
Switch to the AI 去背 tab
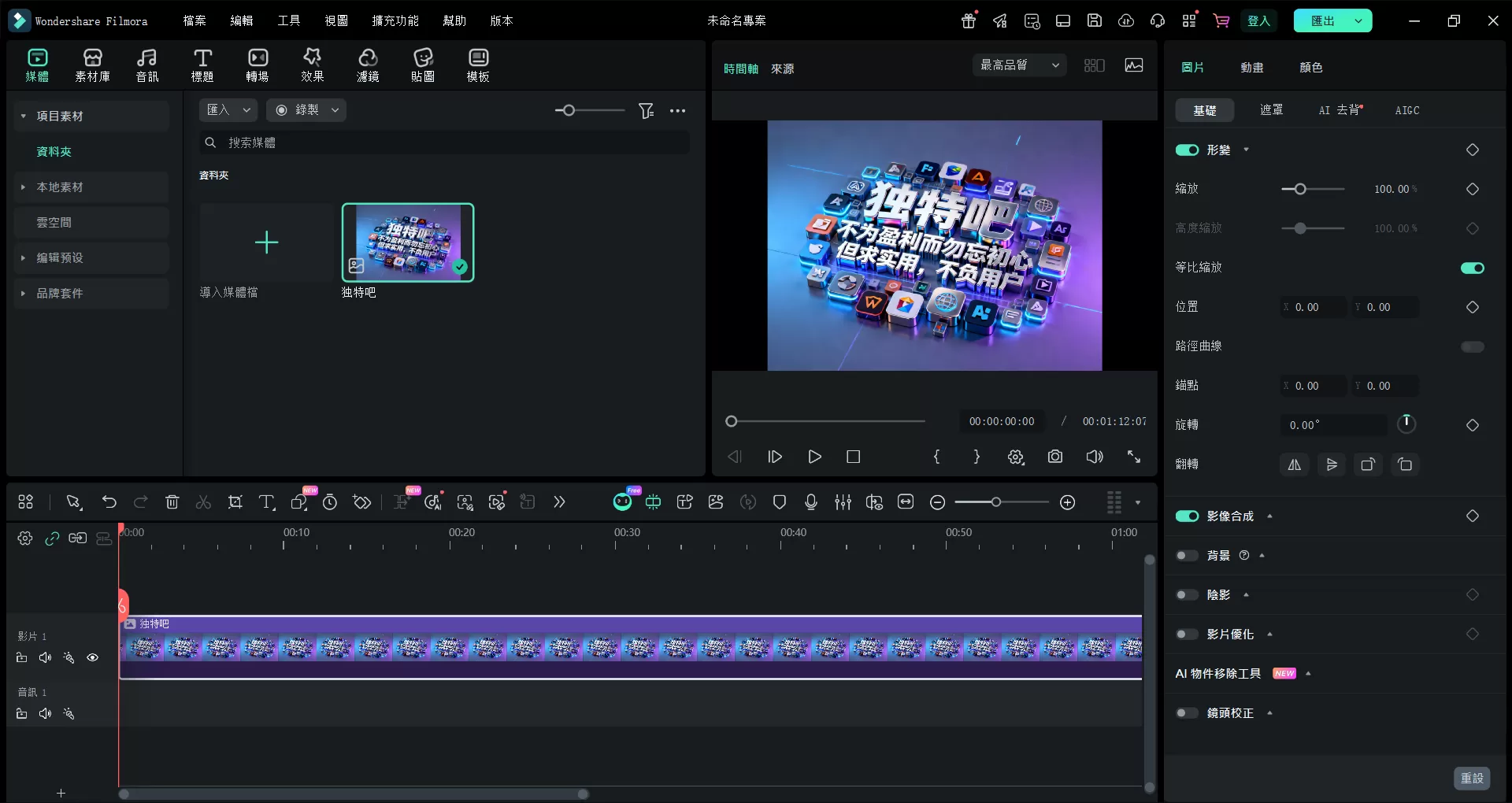click(1340, 110)
